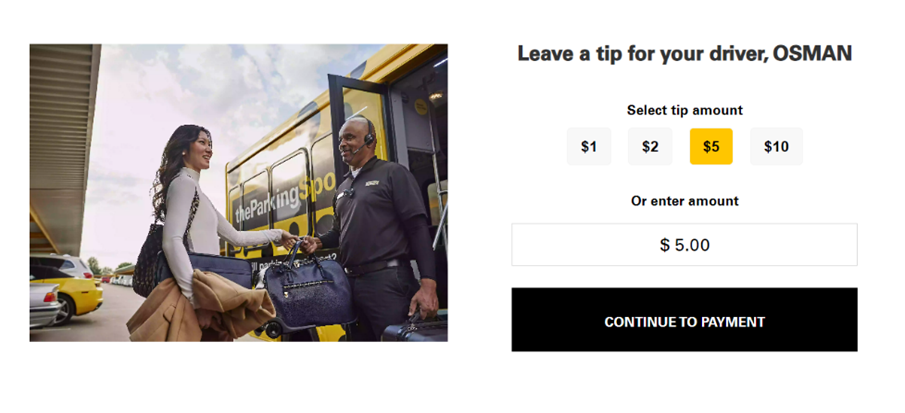The image size is (905, 413).
Task: Toggle the highlighted $5 tip button
Action: click(x=711, y=147)
